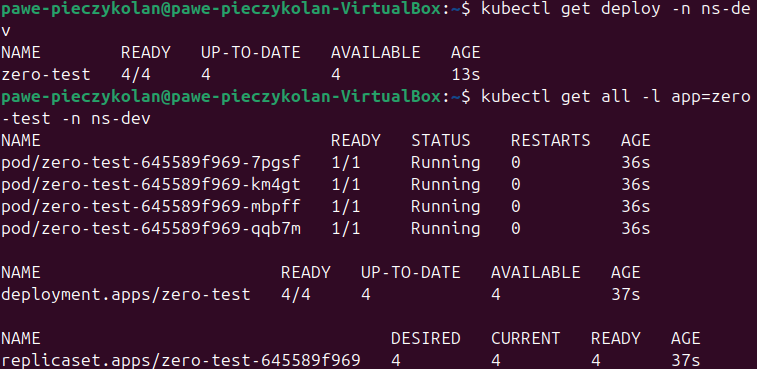Click the Running status of pod km4gt
This screenshot has width=757, height=369.
coord(446,185)
